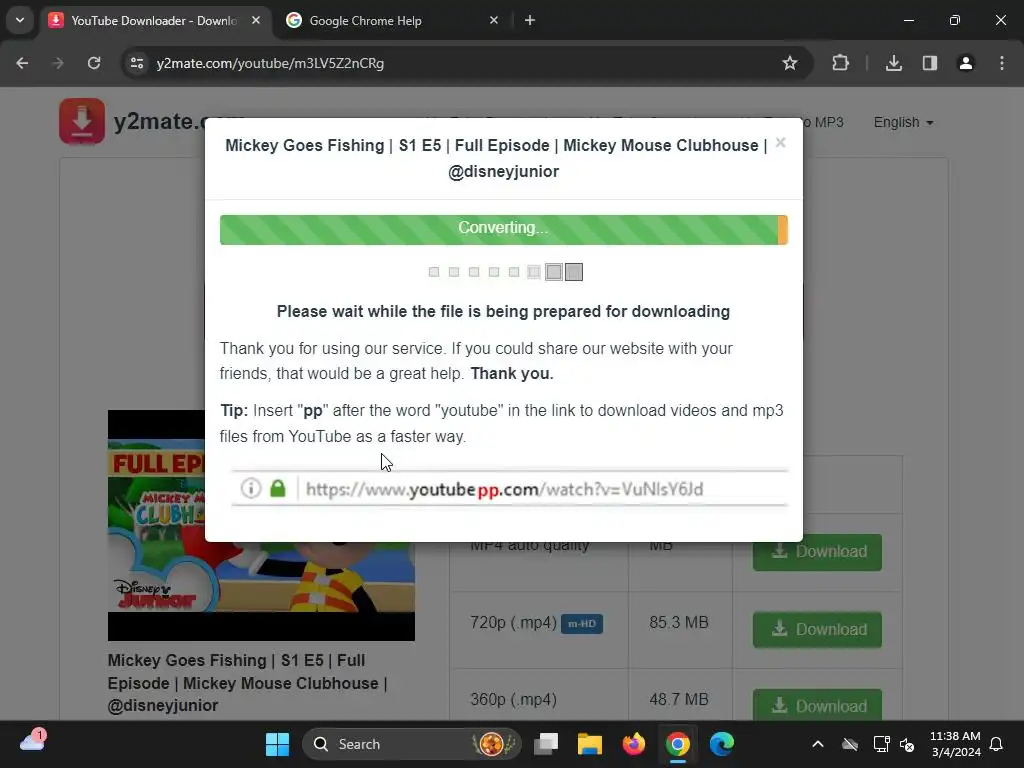Click the 85.3 MB file size cell
This screenshot has height=768, width=1024.
679,622
